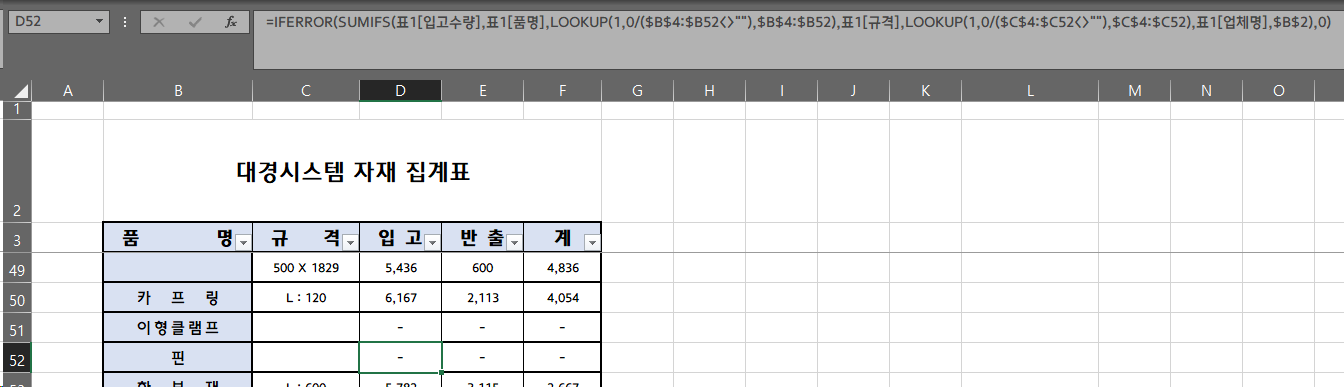Image resolution: width=1344 pixels, height=387 pixels.
Task: Select row 49 header
Action: tap(17, 268)
